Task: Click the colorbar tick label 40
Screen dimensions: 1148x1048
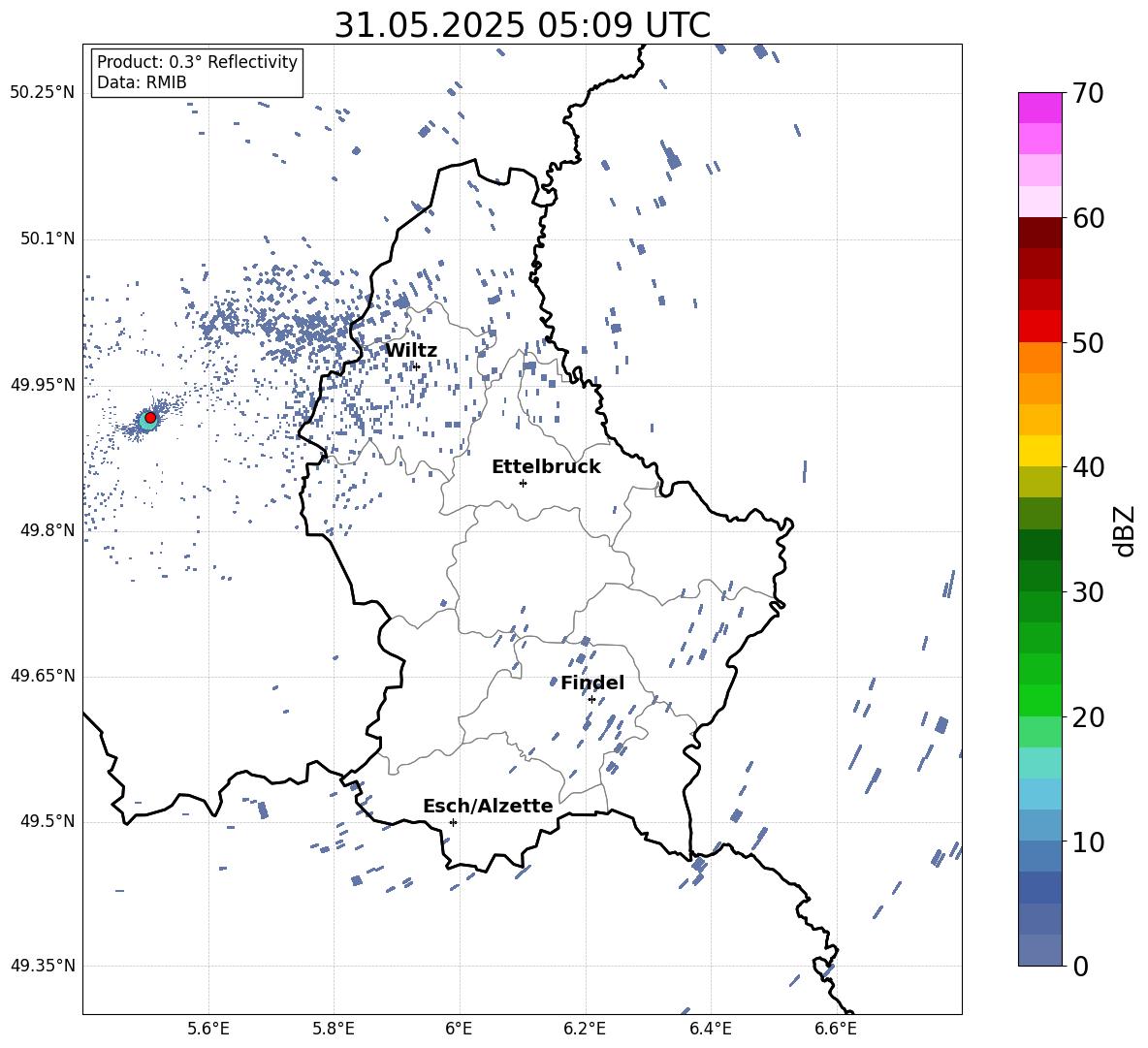Action: [x=1088, y=467]
